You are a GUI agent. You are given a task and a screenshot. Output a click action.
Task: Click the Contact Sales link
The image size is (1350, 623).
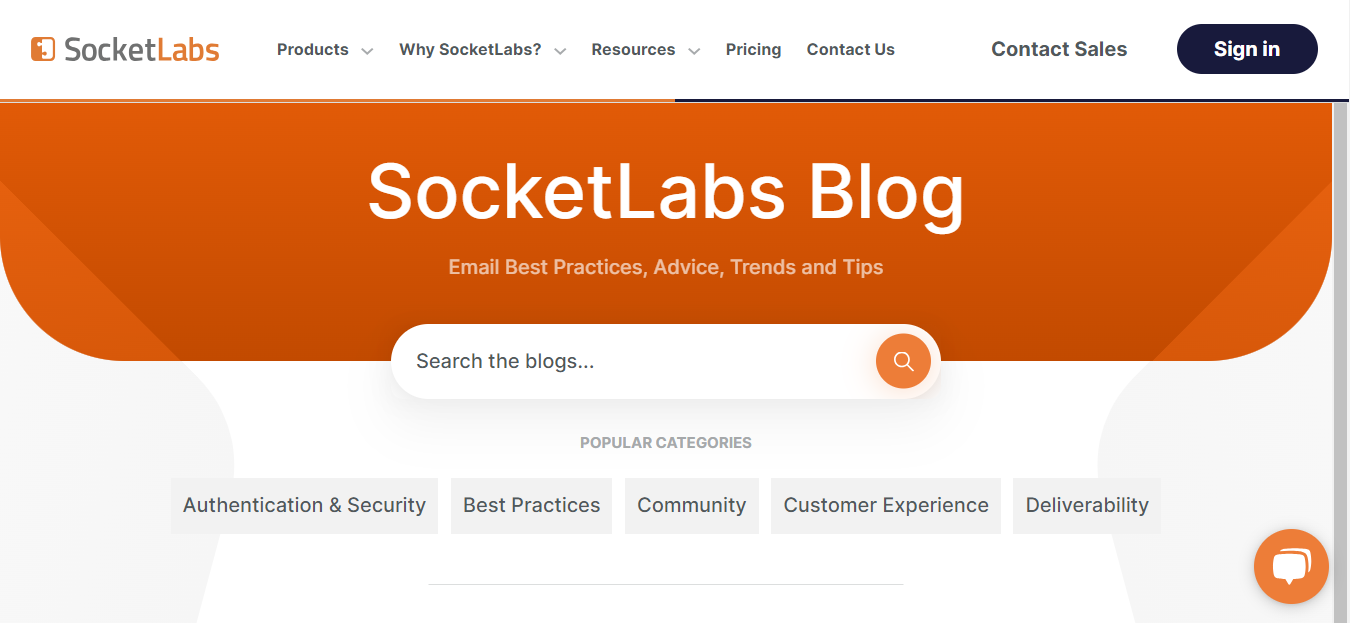pyautogui.click(x=1058, y=48)
